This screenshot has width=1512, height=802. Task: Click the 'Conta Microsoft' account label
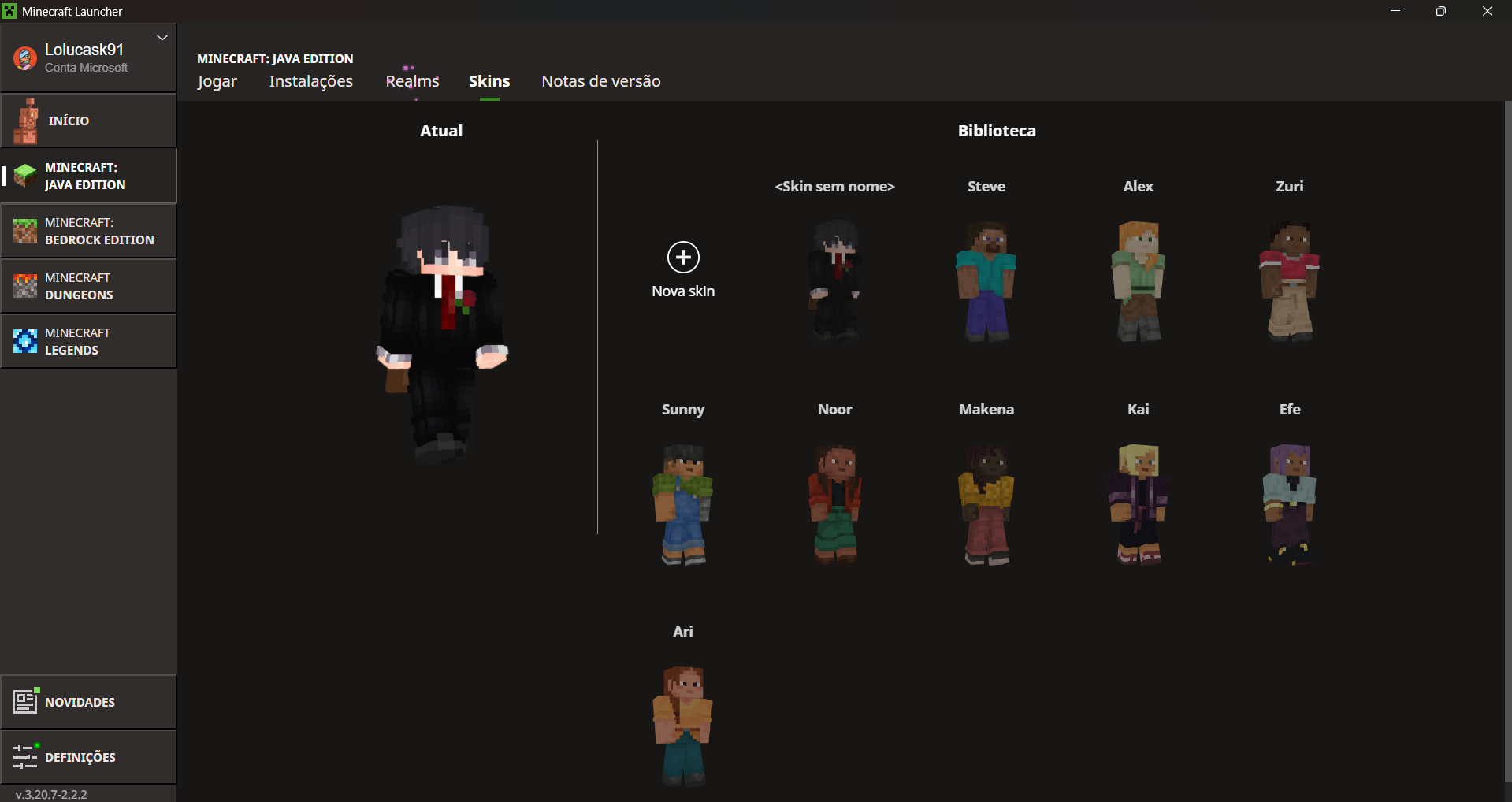pos(86,68)
